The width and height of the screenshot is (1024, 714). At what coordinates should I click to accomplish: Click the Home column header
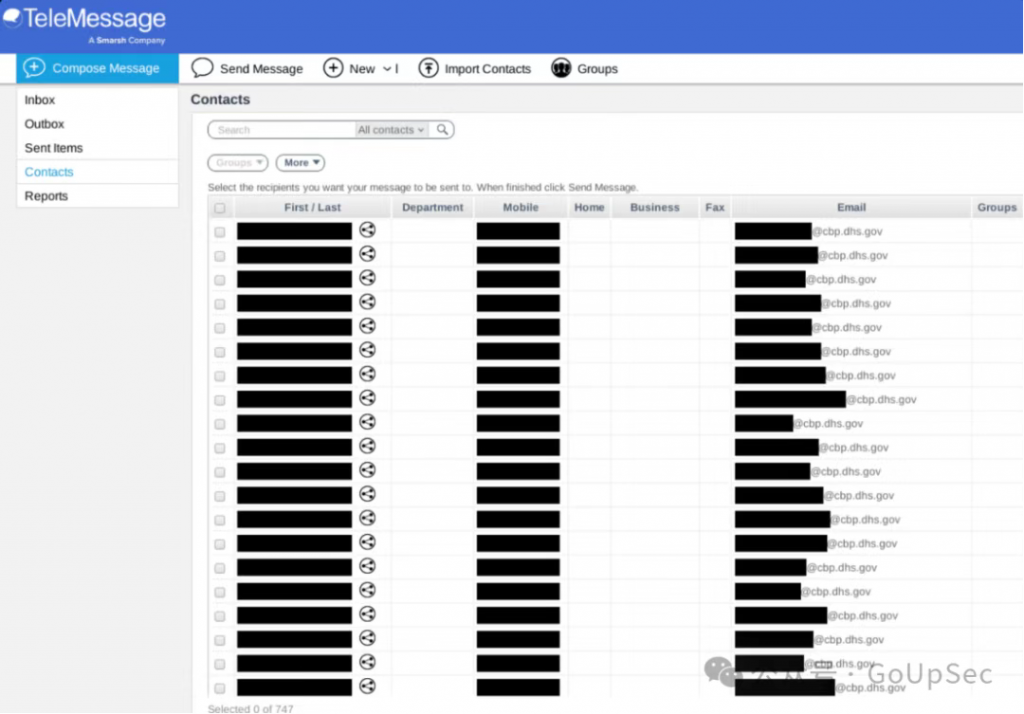coord(589,207)
